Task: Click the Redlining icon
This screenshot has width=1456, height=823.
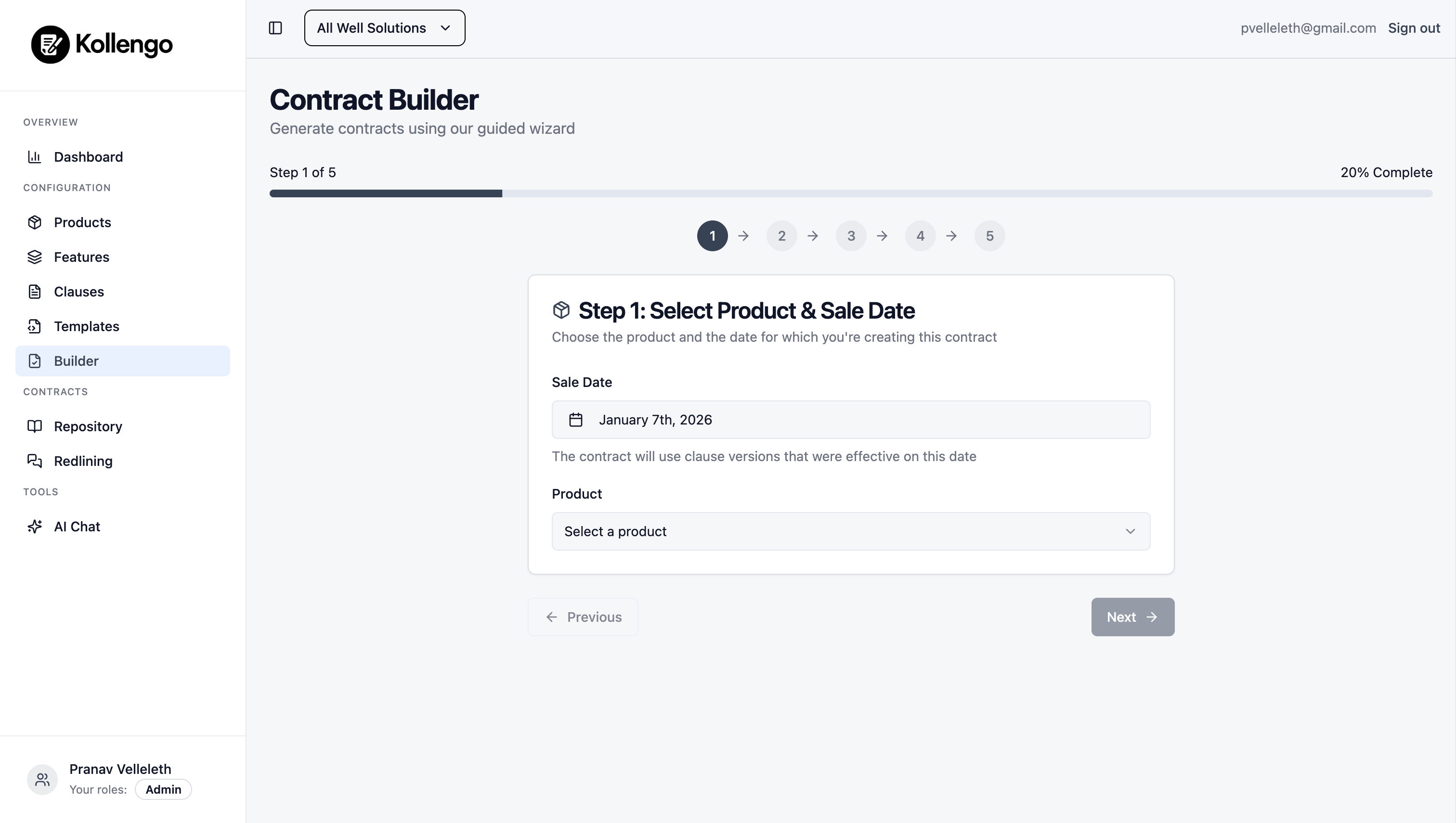Action: (x=35, y=461)
